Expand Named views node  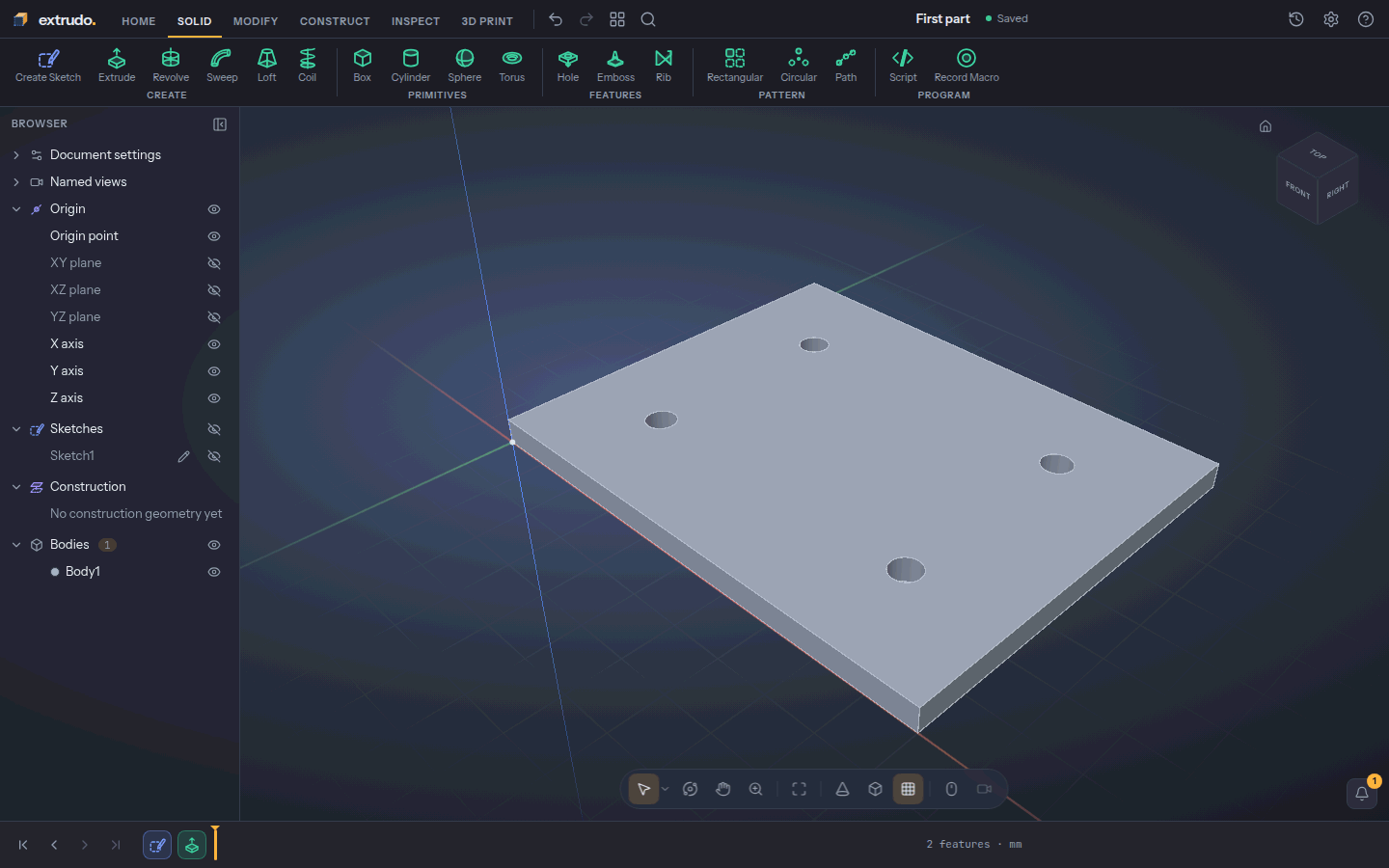click(x=16, y=182)
